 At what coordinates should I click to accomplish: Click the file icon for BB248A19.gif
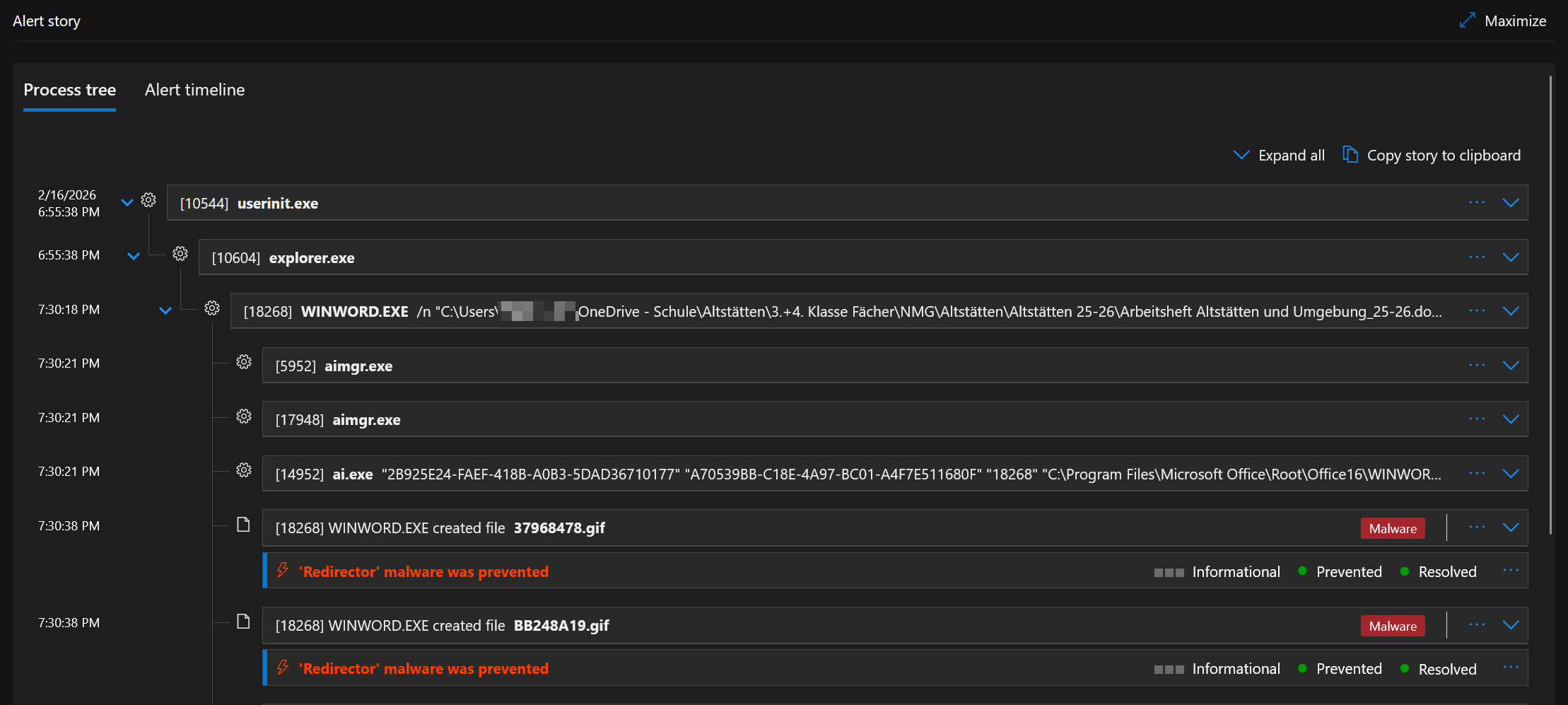(x=243, y=622)
